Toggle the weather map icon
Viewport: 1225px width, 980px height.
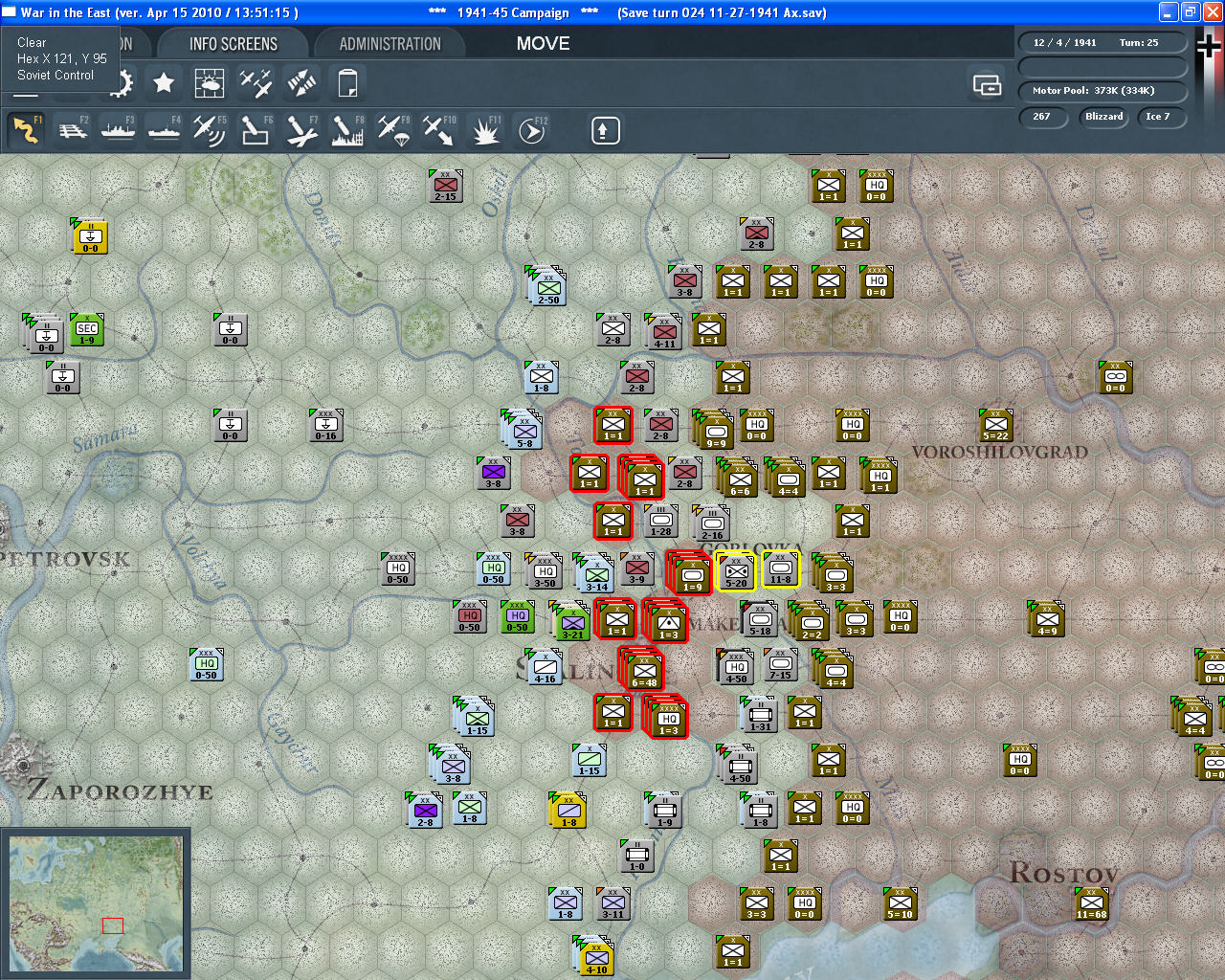[x=210, y=83]
